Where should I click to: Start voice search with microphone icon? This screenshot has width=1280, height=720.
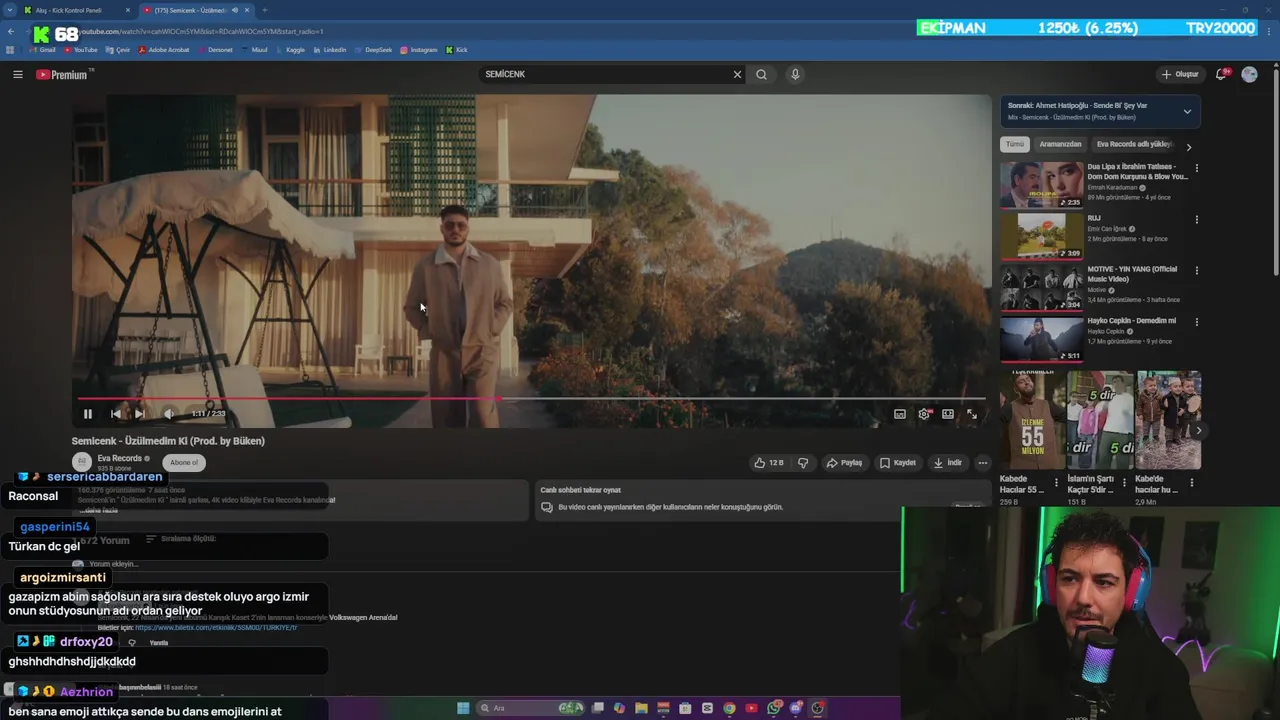(795, 74)
